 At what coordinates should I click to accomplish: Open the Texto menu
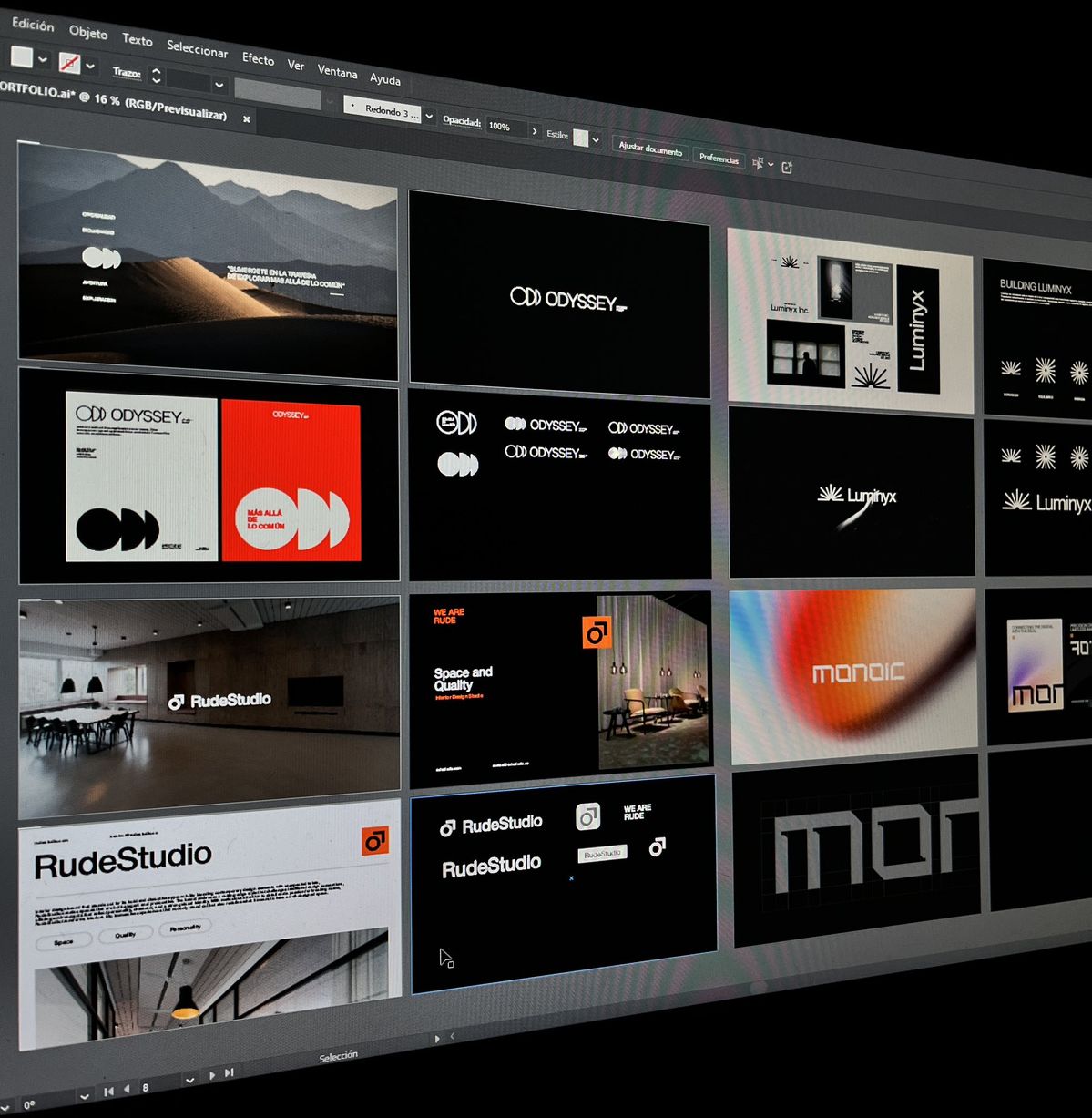point(138,39)
